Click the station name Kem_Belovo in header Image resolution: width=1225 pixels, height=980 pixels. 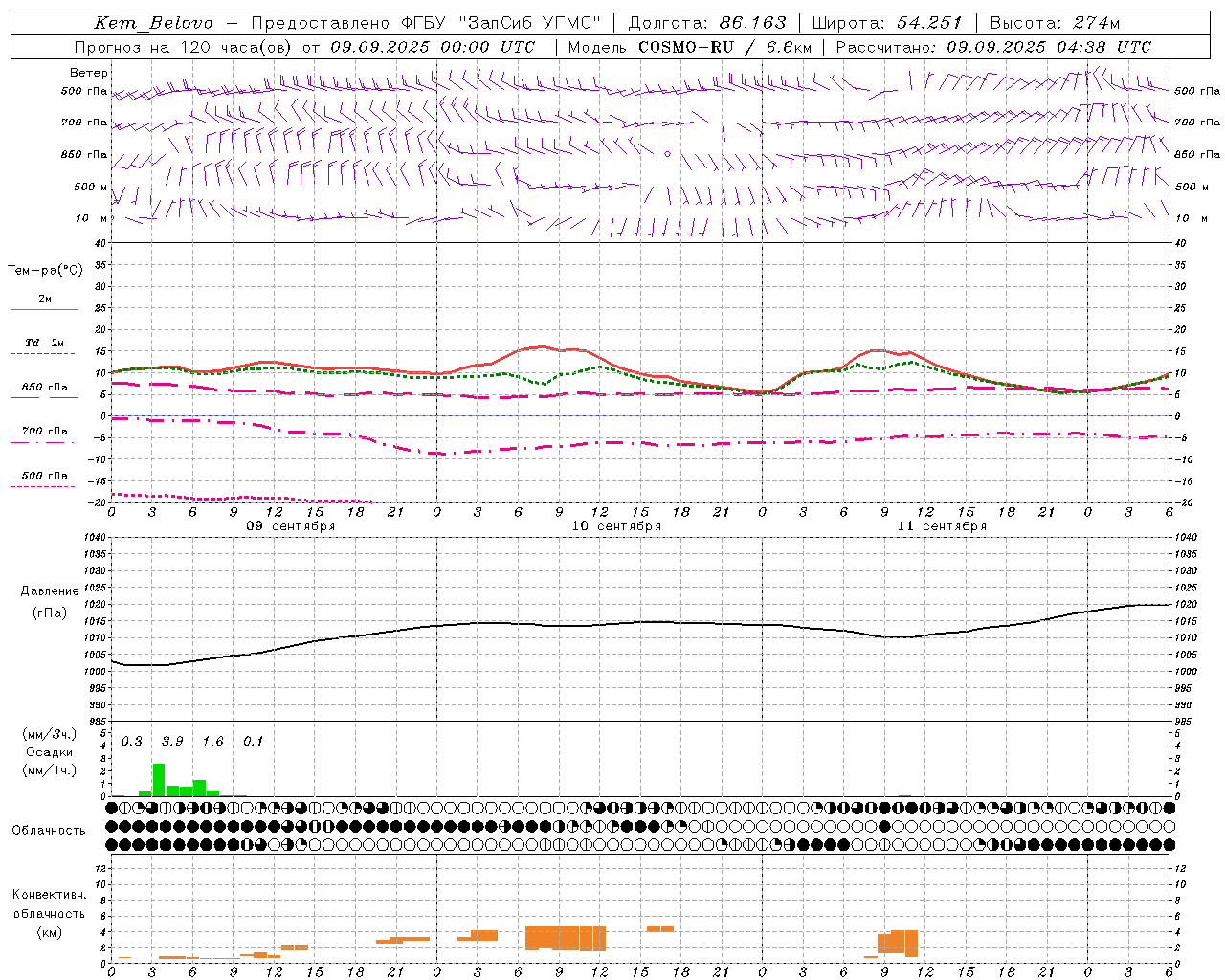pos(153,23)
